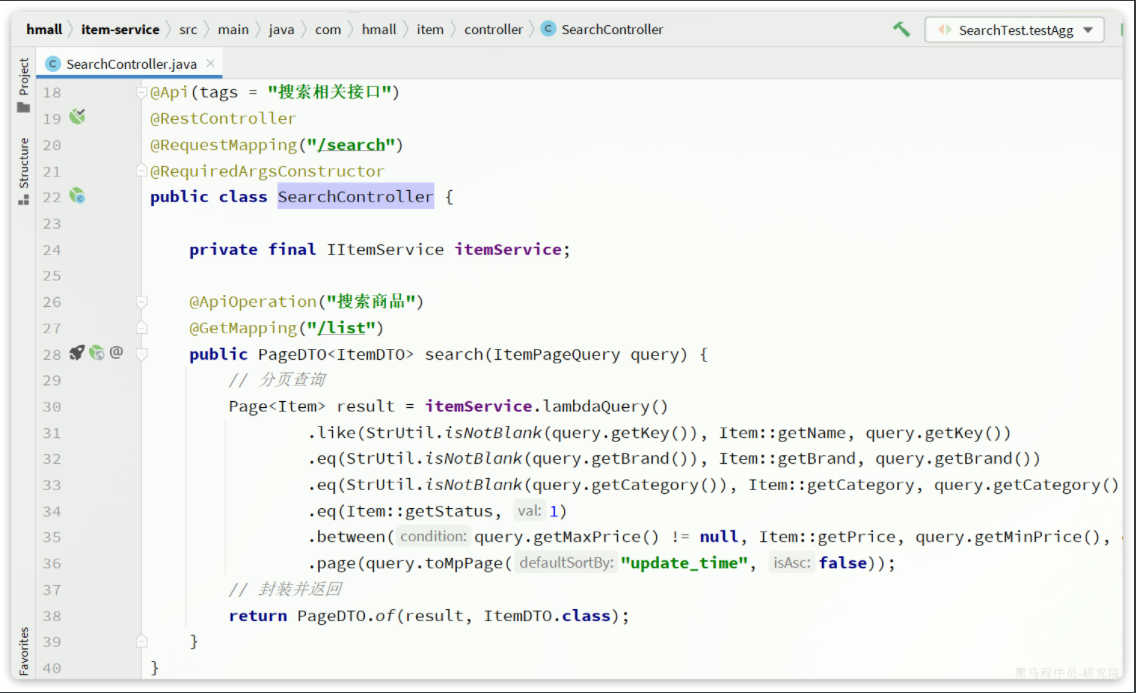
Task: Click the @ApiOperation annotation
Action: [253, 301]
